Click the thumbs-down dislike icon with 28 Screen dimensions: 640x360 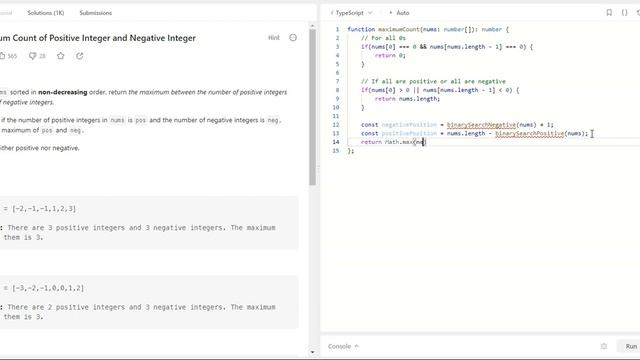click(37, 56)
